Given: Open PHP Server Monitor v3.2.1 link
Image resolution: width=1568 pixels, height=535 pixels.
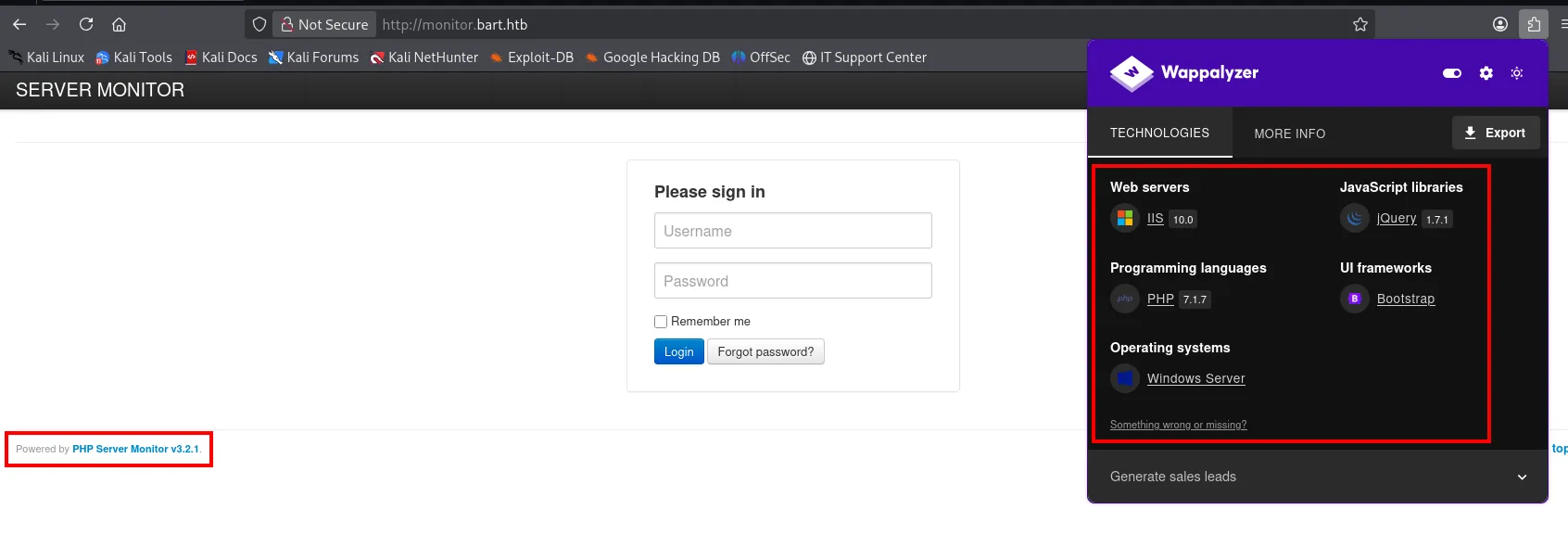Looking at the screenshot, I should [x=136, y=449].
